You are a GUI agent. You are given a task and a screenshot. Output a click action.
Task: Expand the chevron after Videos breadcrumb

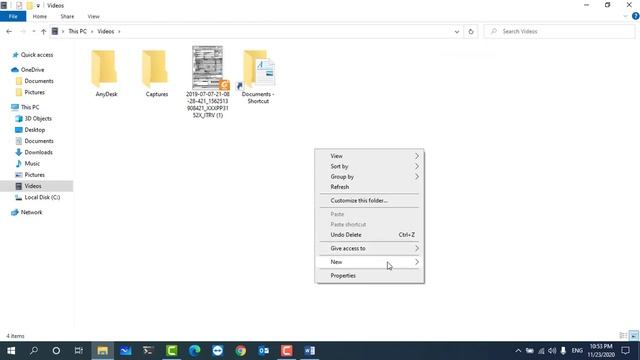click(119, 31)
